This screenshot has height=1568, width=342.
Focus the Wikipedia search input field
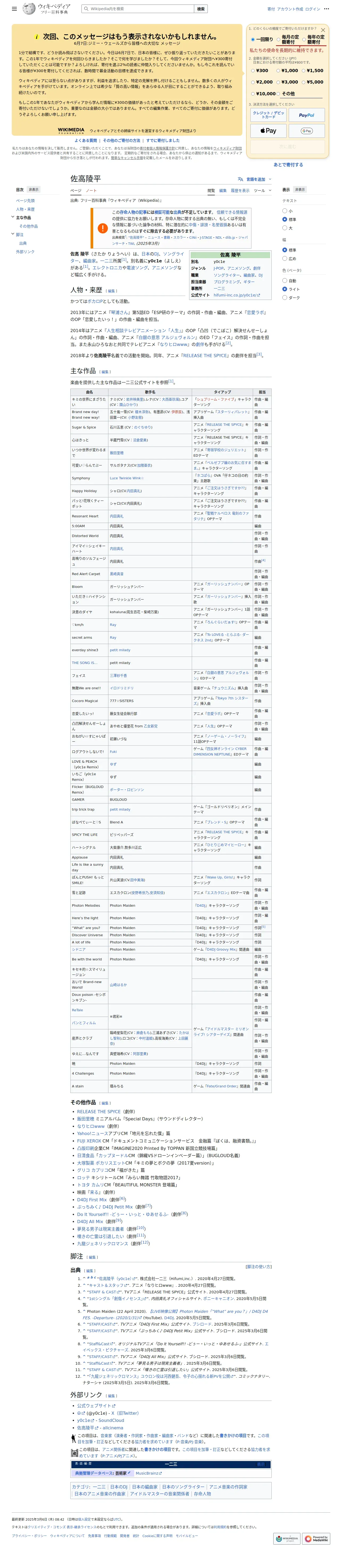point(137,9)
